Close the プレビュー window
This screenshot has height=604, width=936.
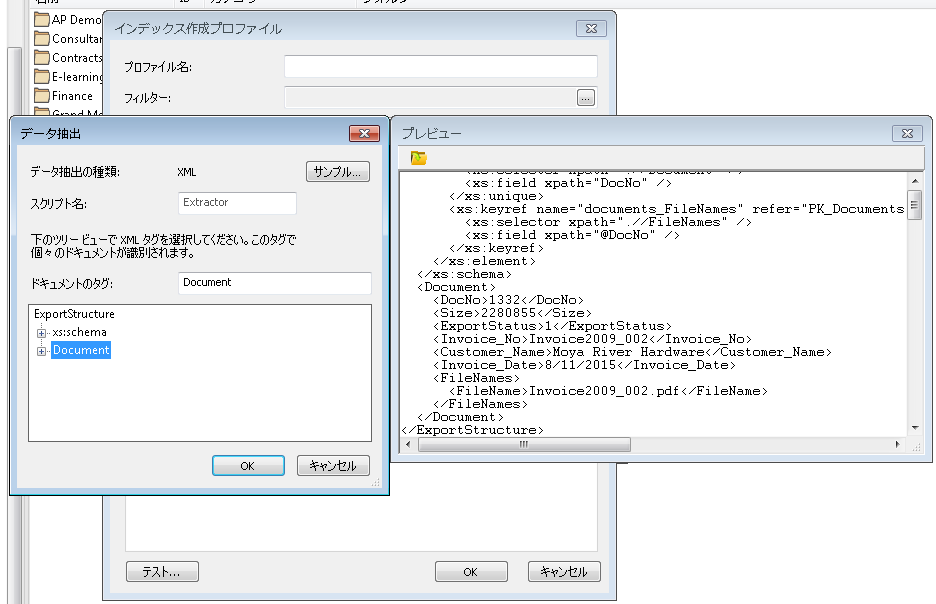pos(907,133)
